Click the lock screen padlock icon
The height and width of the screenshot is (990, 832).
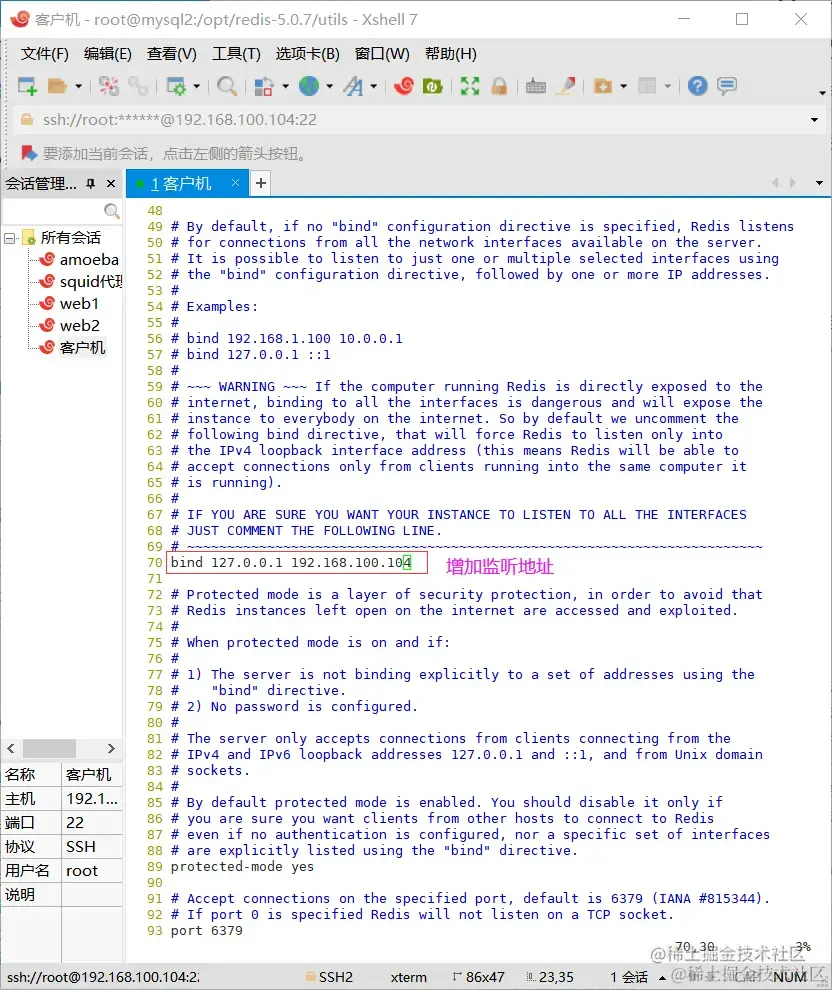click(x=499, y=86)
